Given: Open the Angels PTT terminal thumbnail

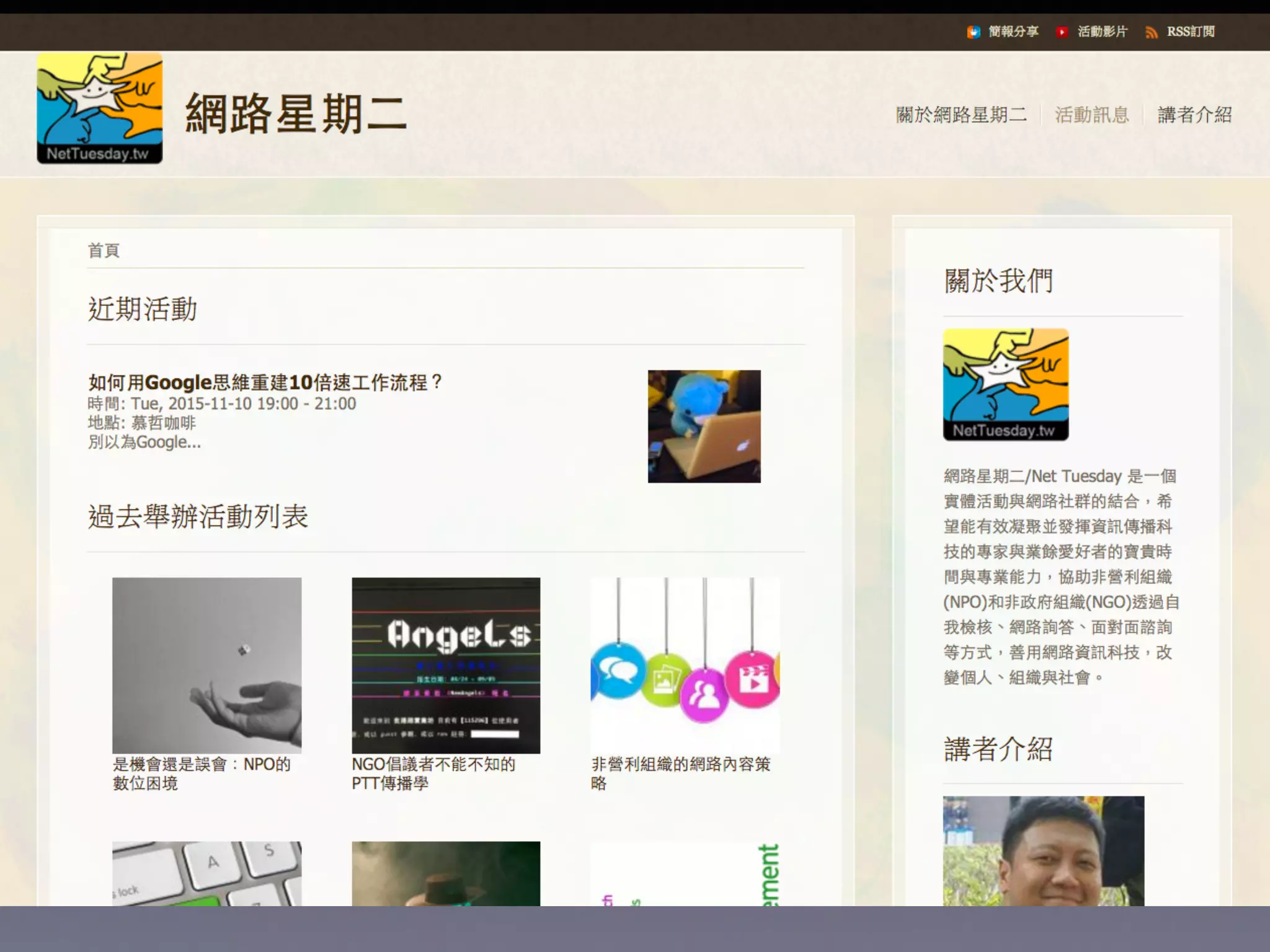Looking at the screenshot, I should 446,665.
